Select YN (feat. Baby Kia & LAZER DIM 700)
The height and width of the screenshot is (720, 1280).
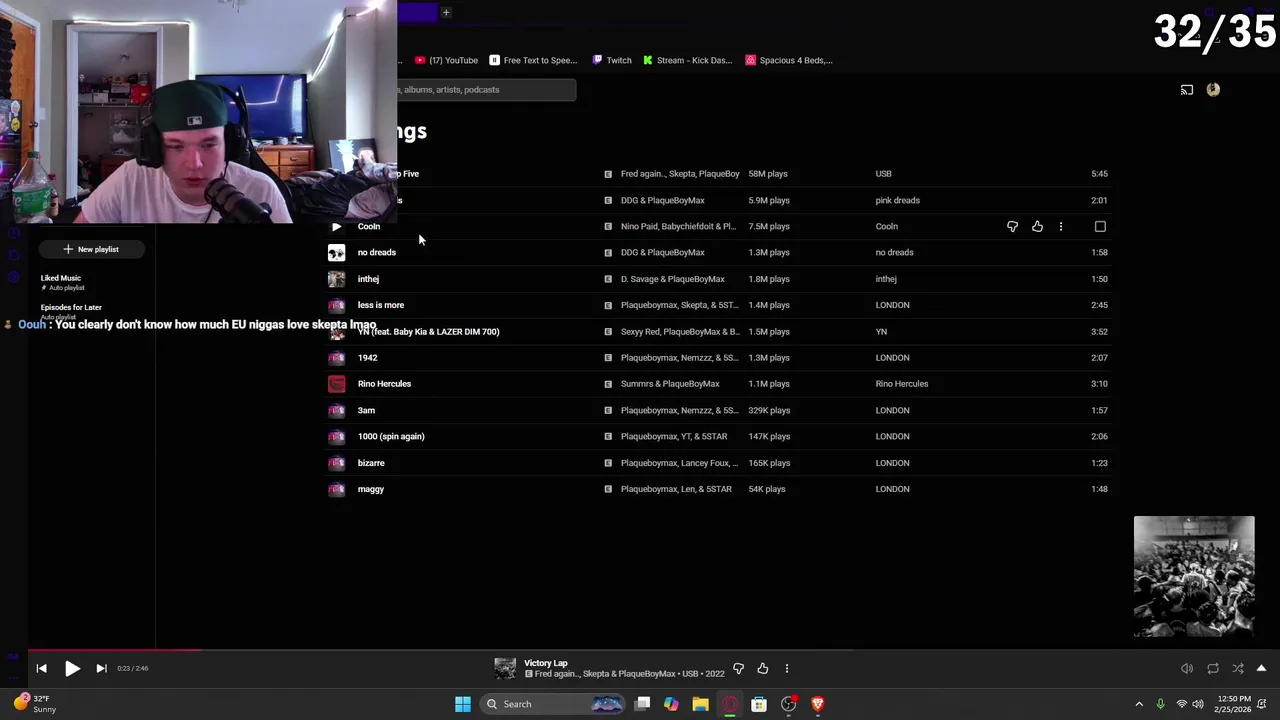[428, 332]
